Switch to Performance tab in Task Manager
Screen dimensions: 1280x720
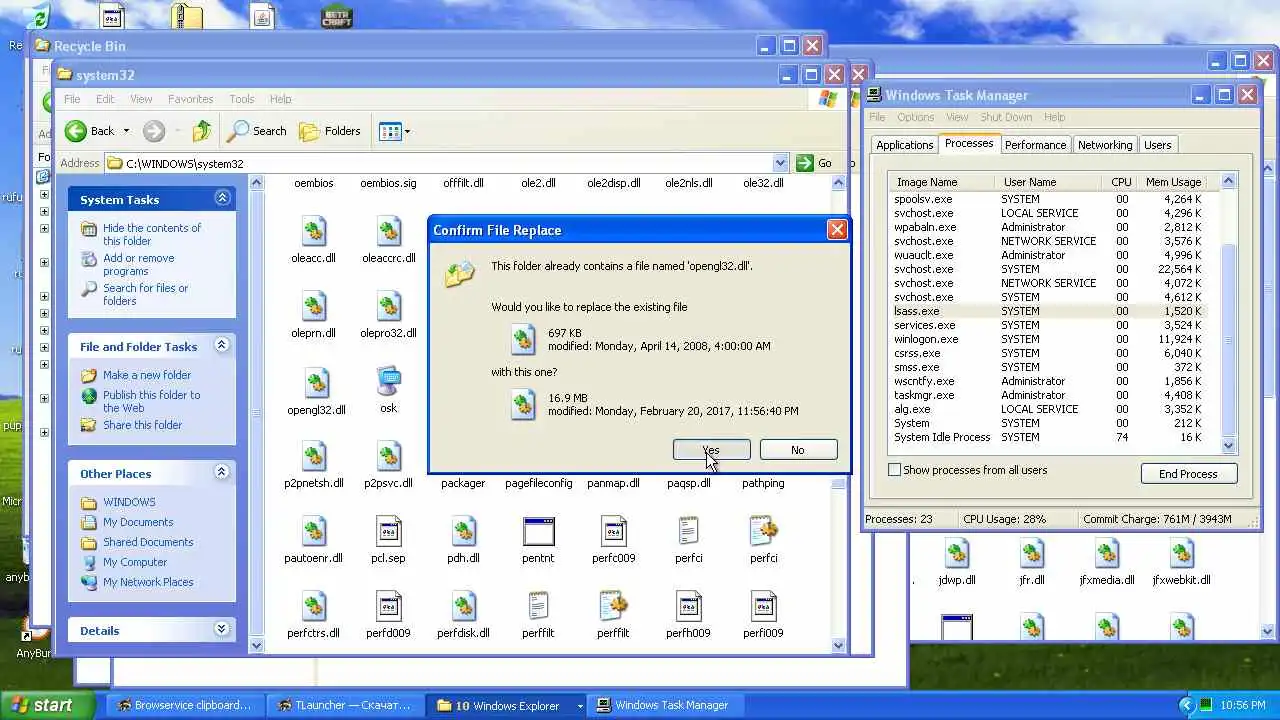(1035, 145)
